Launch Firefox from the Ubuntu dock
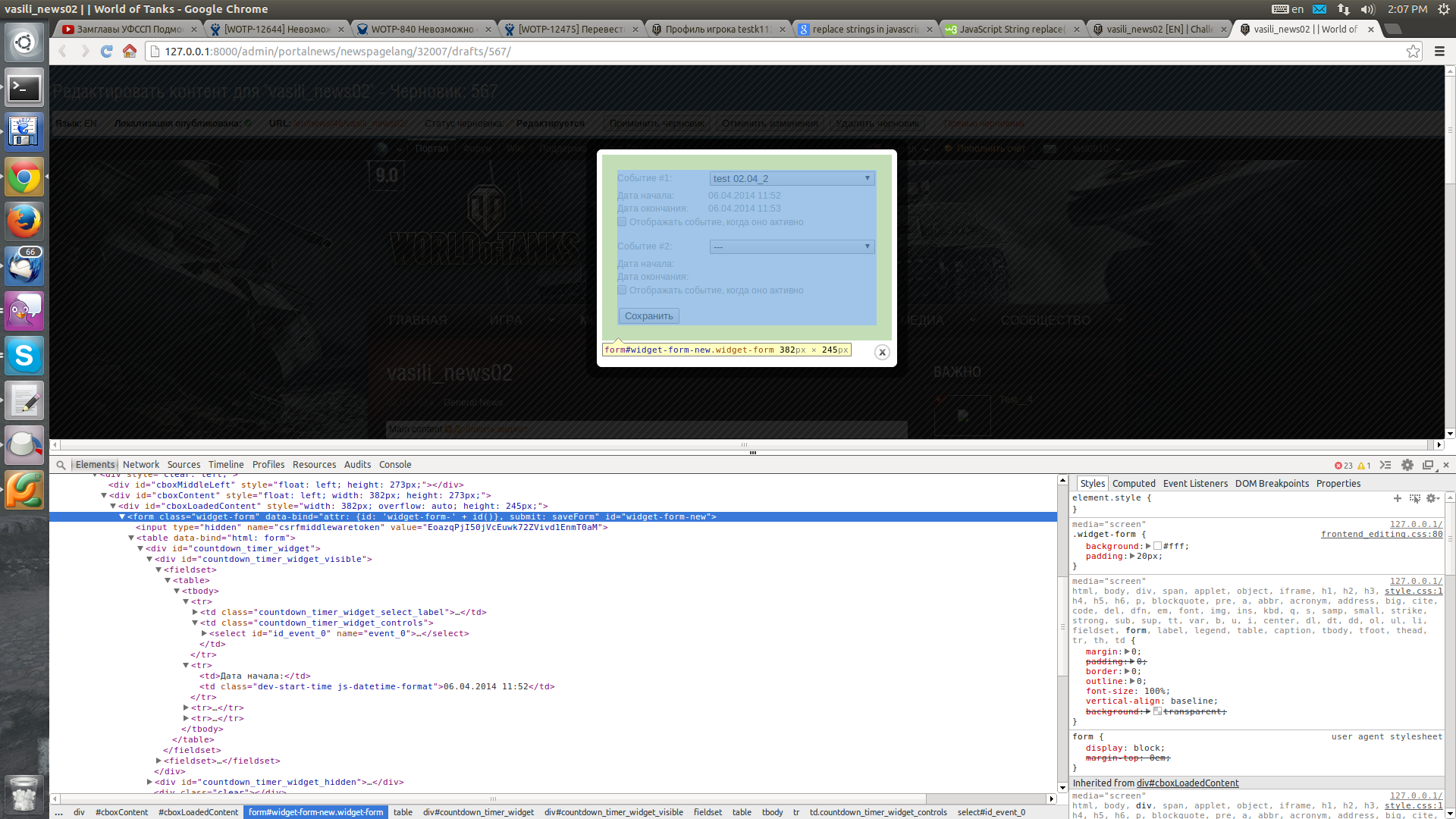The image size is (1456, 819). coord(24,221)
